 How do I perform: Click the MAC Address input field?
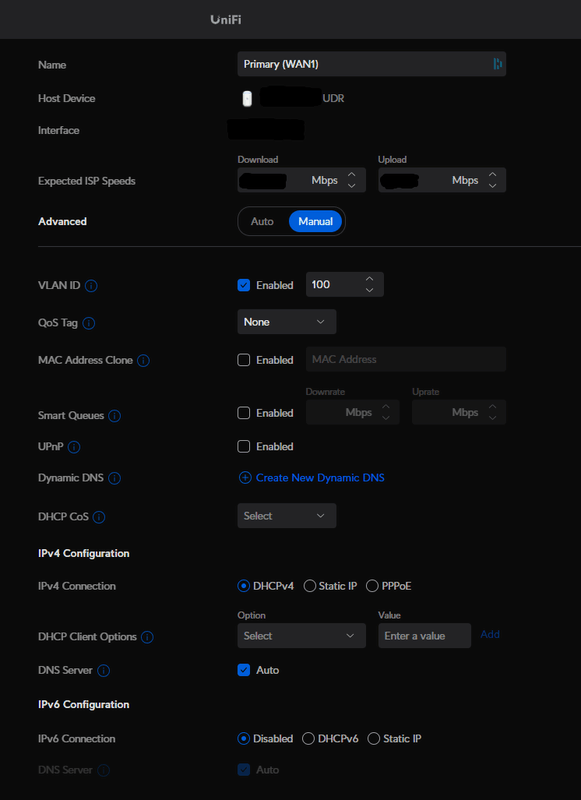coord(406,359)
